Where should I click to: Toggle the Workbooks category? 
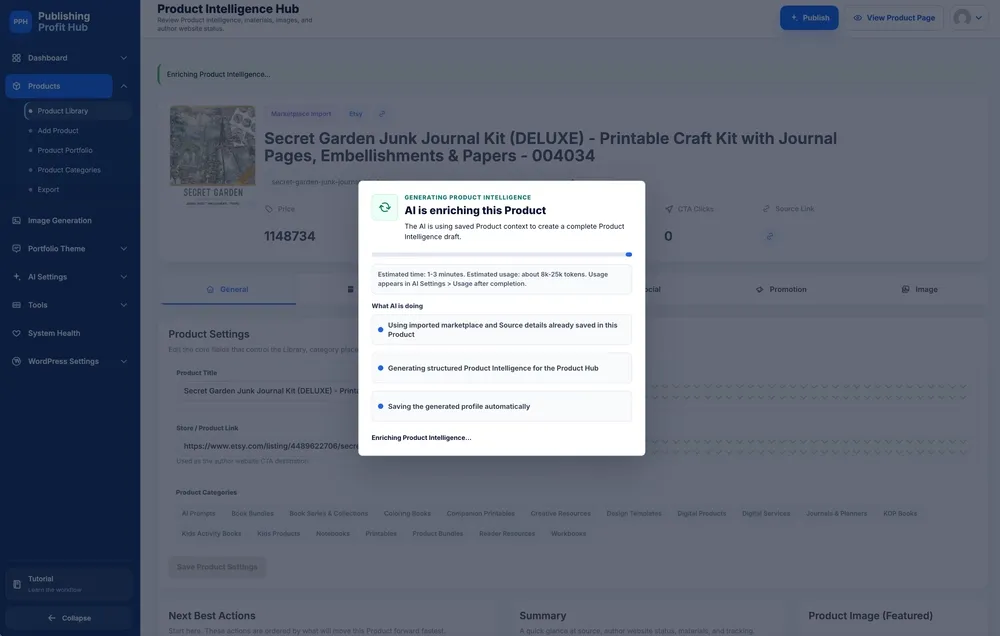coord(568,534)
